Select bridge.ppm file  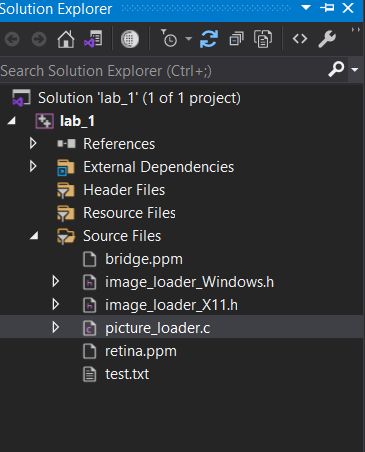click(144, 259)
